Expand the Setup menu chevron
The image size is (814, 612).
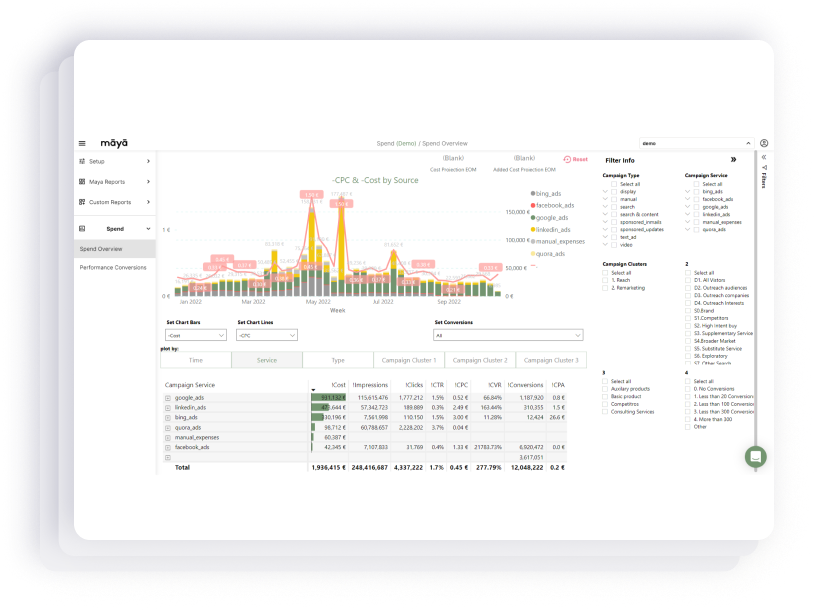[148, 161]
